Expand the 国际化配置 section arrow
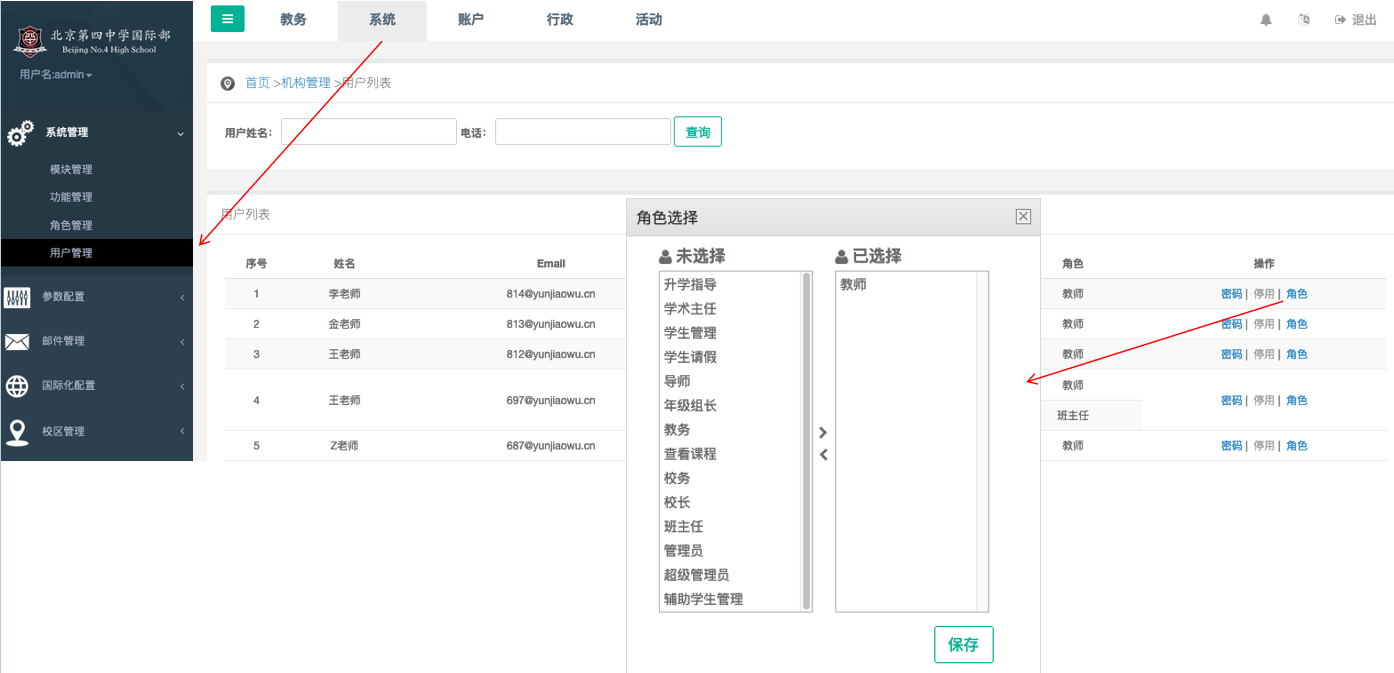 [182, 386]
